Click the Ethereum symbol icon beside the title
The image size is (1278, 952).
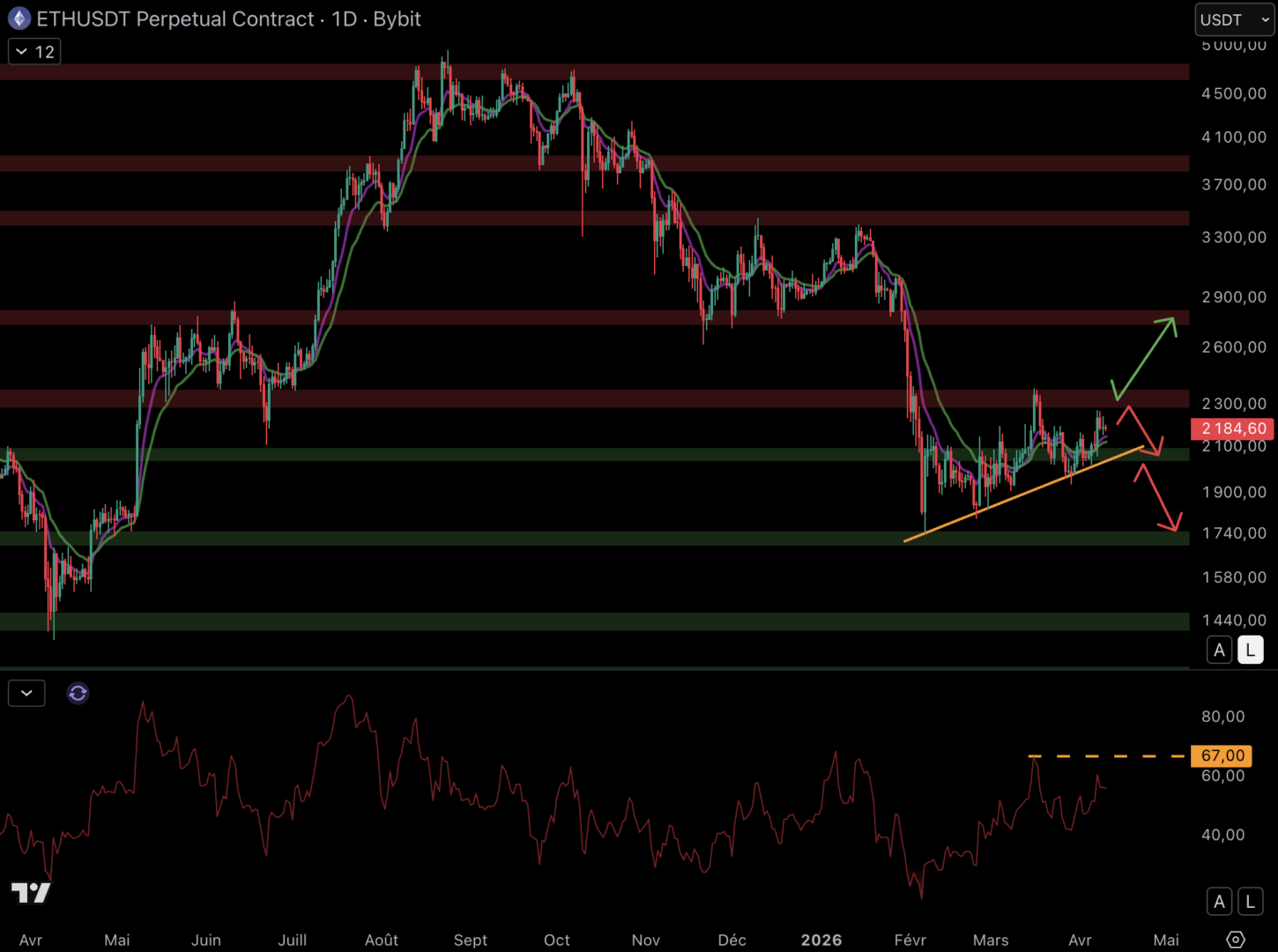[19, 19]
